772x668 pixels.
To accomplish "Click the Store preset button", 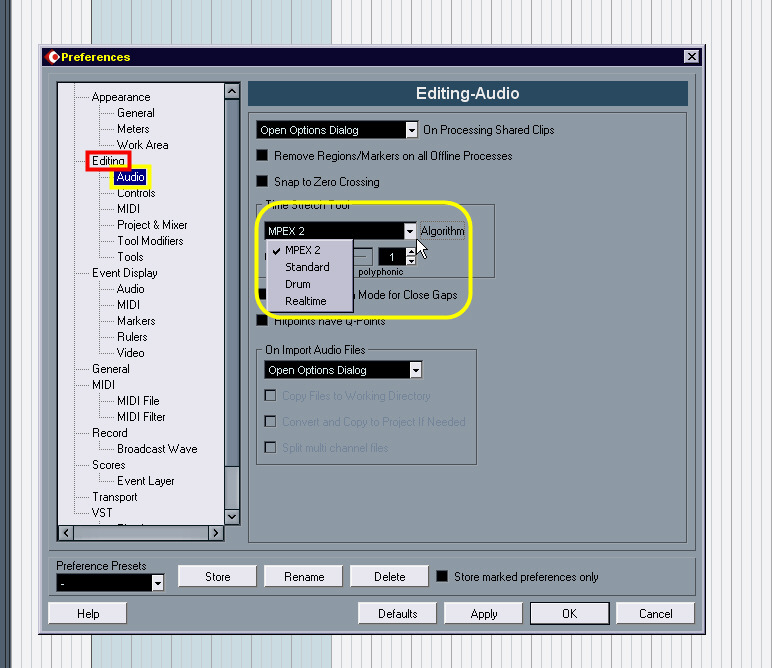I will (x=217, y=576).
